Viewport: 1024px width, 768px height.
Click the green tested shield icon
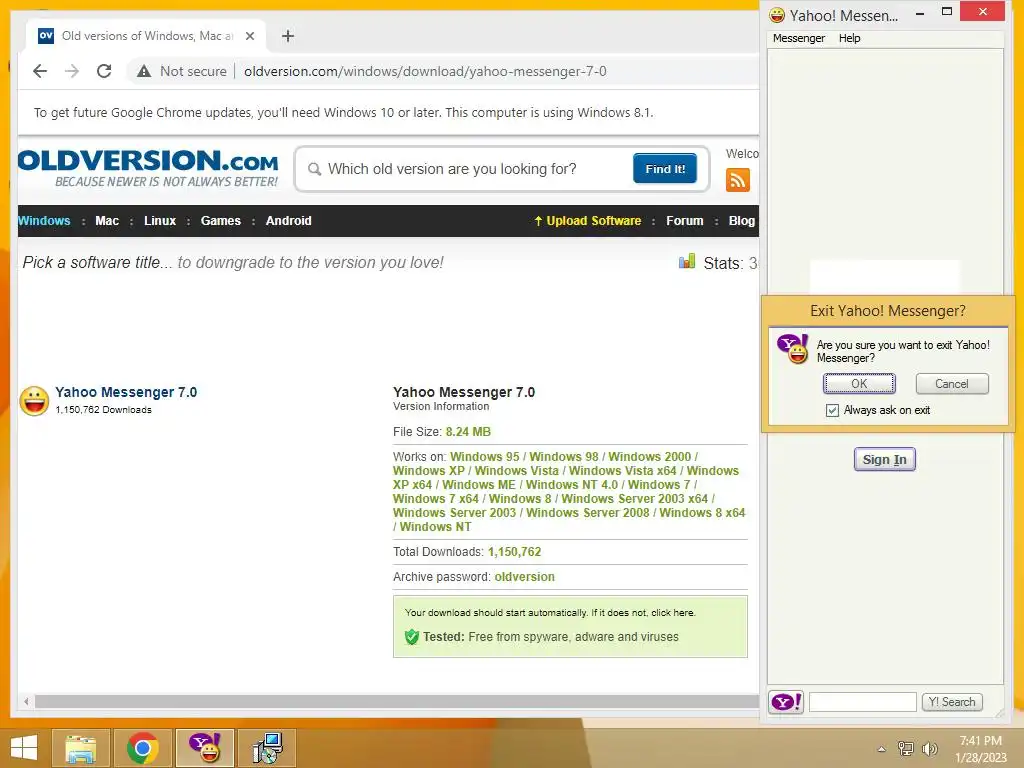point(411,637)
